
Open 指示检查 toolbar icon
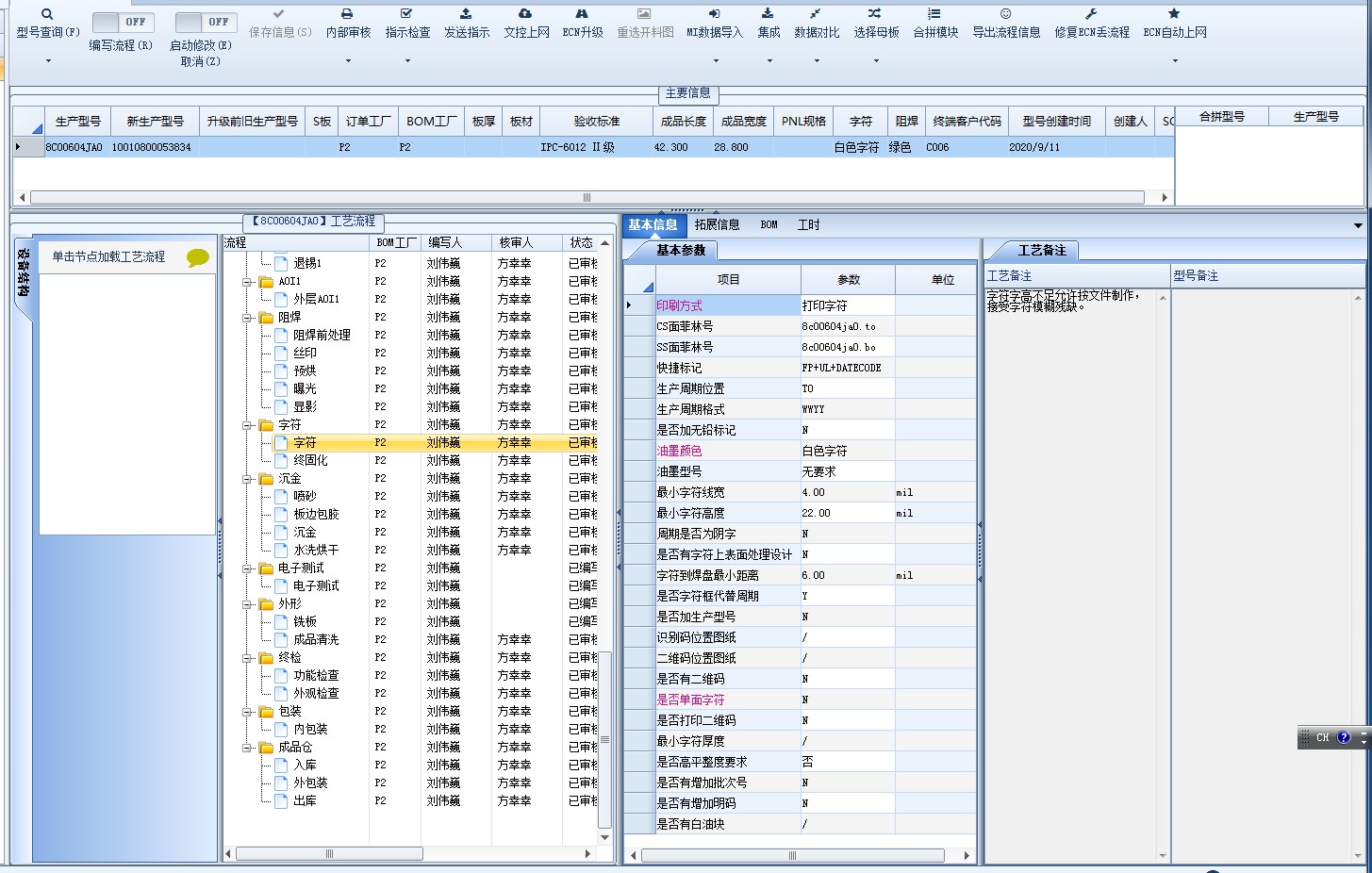pyautogui.click(x=406, y=14)
